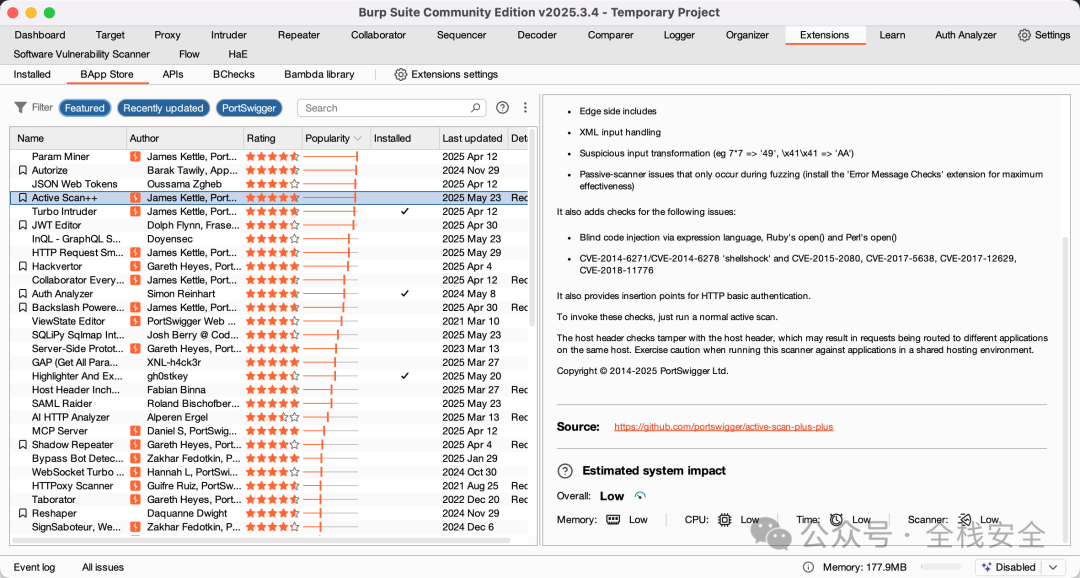The height and width of the screenshot is (578, 1080).
Task: Click bookmark icon on Shadow Repeater row
Action: tap(23, 444)
